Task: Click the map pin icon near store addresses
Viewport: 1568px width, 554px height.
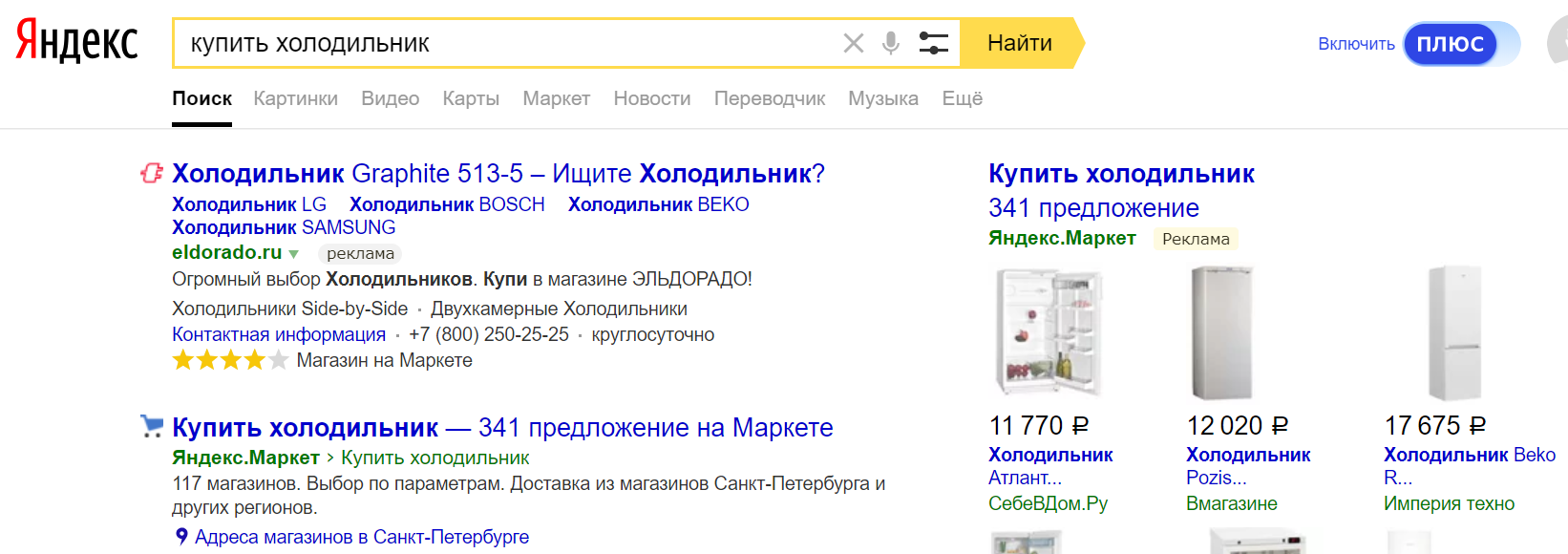Action: click(181, 537)
